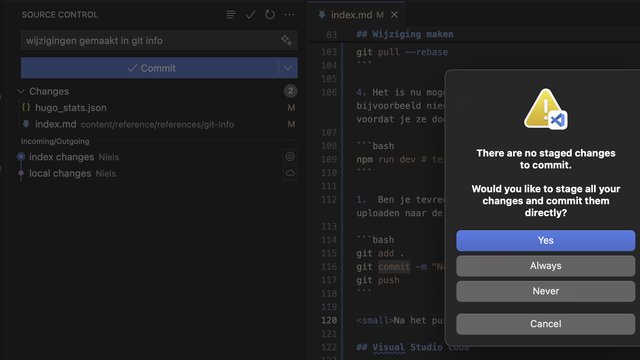This screenshot has height=360, width=640.
Task: Click the markdown icon beside index.md in changes
Action: pyautogui.click(x=26, y=124)
